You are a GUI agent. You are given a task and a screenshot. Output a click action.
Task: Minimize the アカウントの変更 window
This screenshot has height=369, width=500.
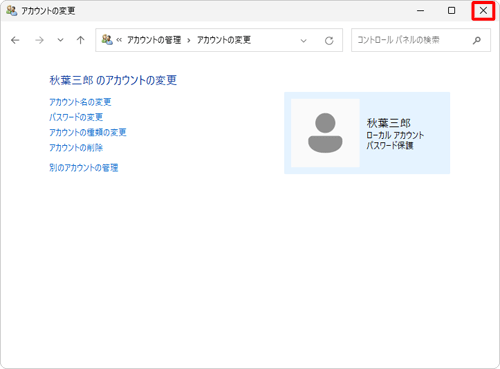tap(420, 11)
